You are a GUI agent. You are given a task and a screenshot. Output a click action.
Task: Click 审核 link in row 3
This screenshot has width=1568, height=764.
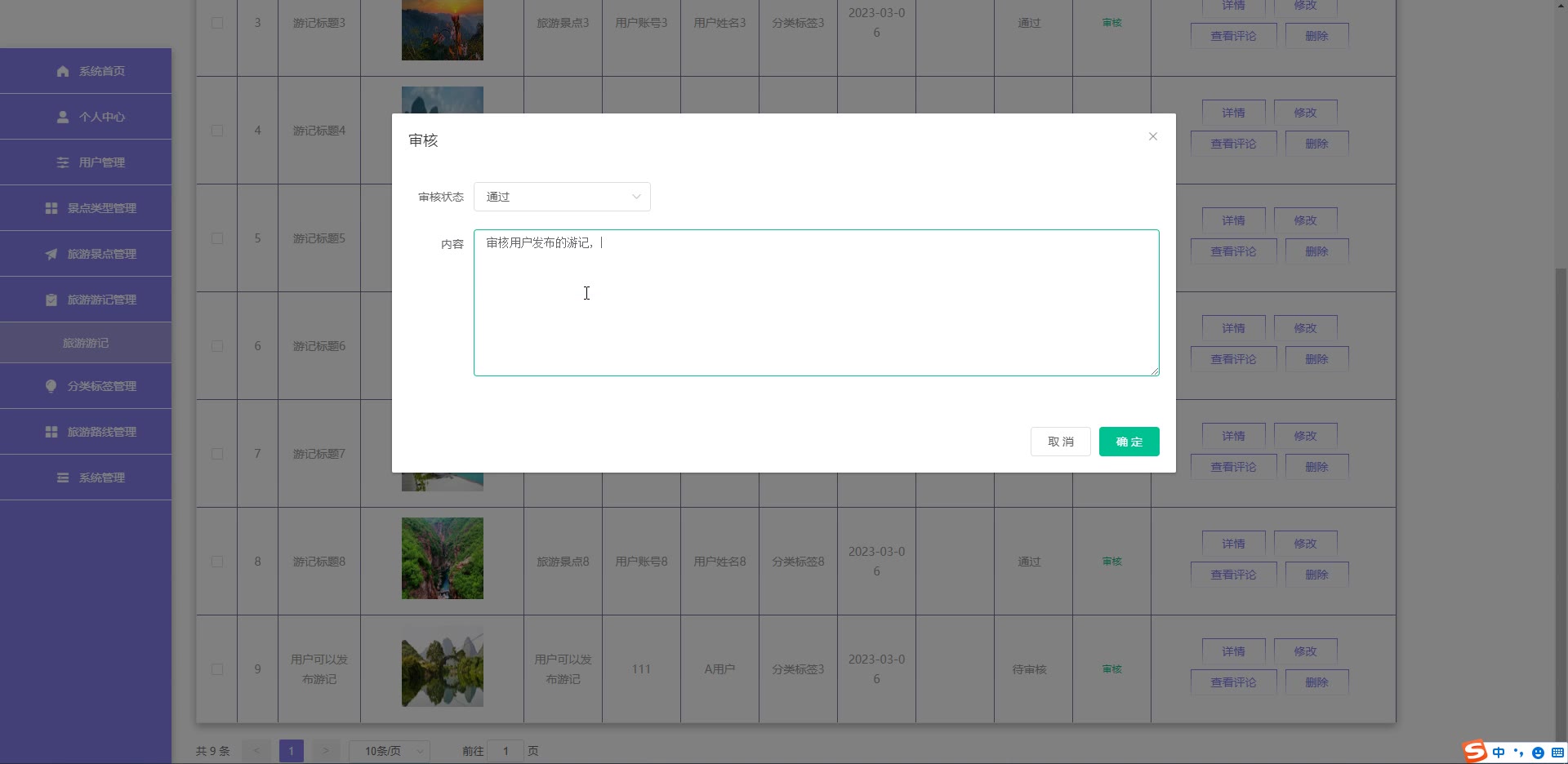point(1111,23)
